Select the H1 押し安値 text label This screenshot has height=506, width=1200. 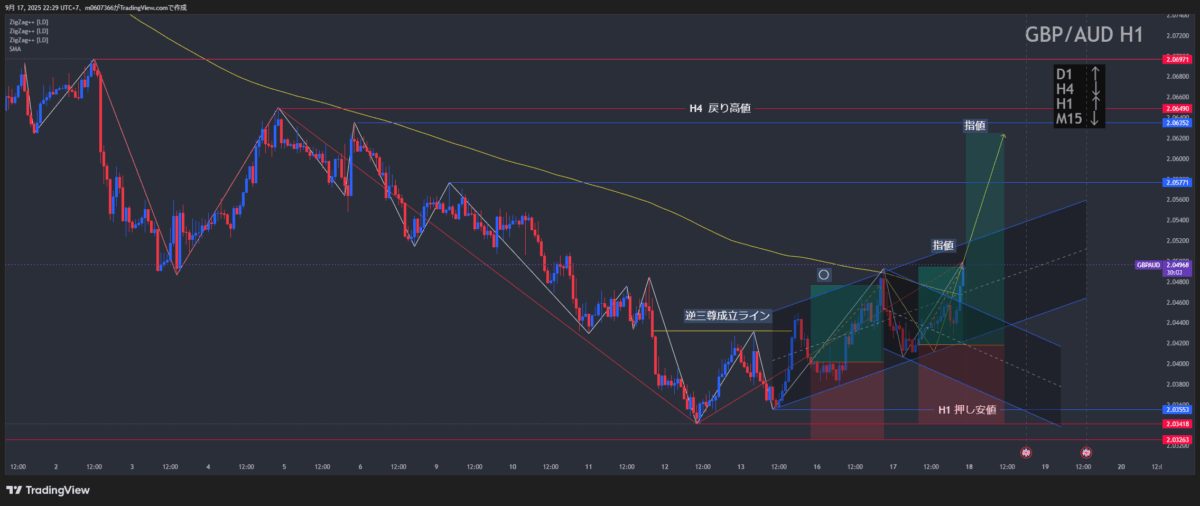coord(966,410)
